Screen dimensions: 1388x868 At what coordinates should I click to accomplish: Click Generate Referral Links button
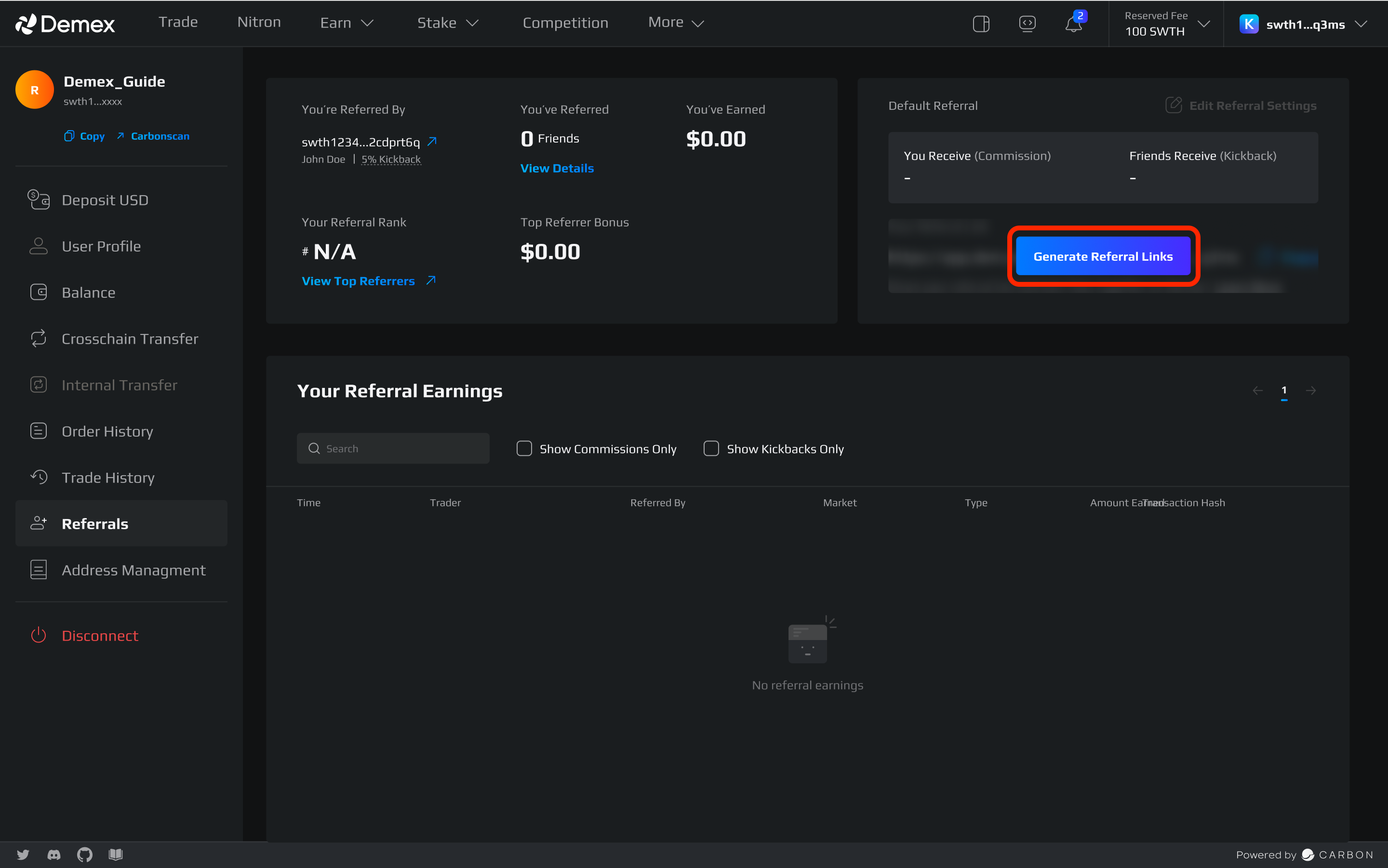tap(1103, 256)
